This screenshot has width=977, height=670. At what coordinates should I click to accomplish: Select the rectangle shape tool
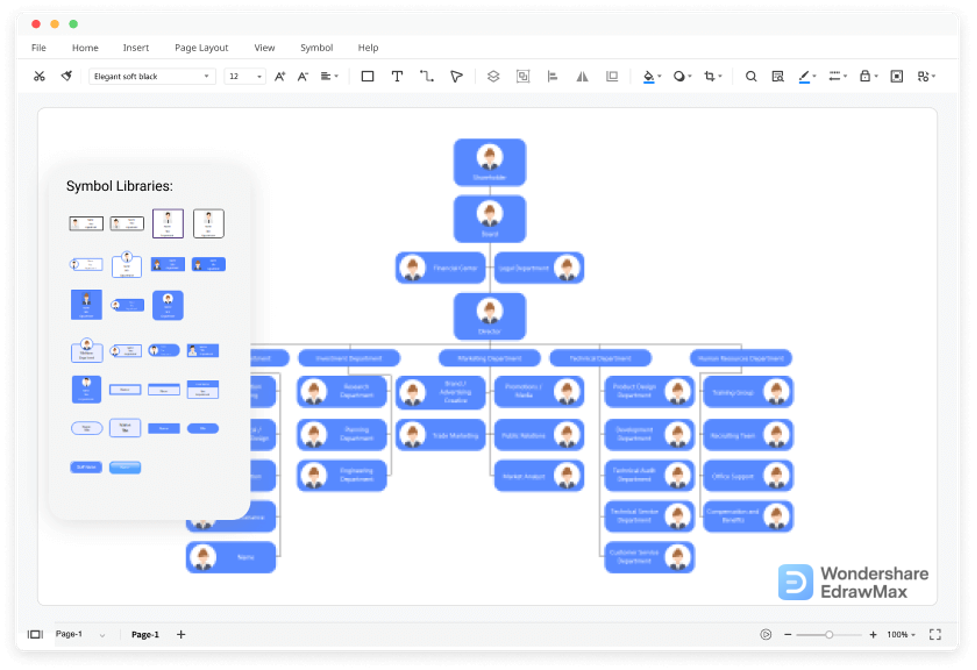(x=368, y=76)
